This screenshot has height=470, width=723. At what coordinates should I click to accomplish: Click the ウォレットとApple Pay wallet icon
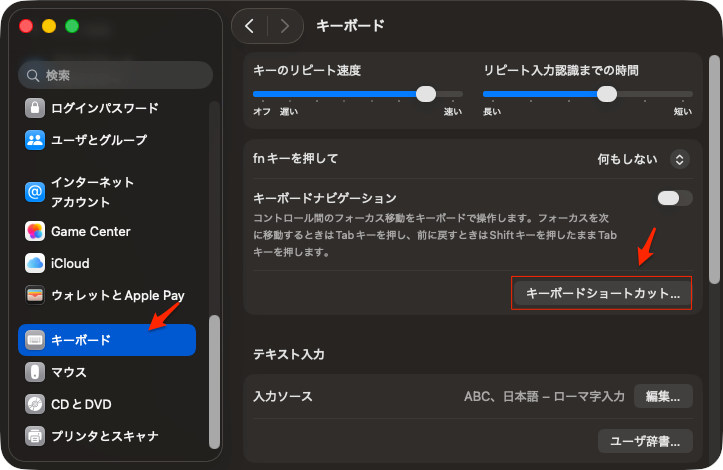click(x=35, y=295)
